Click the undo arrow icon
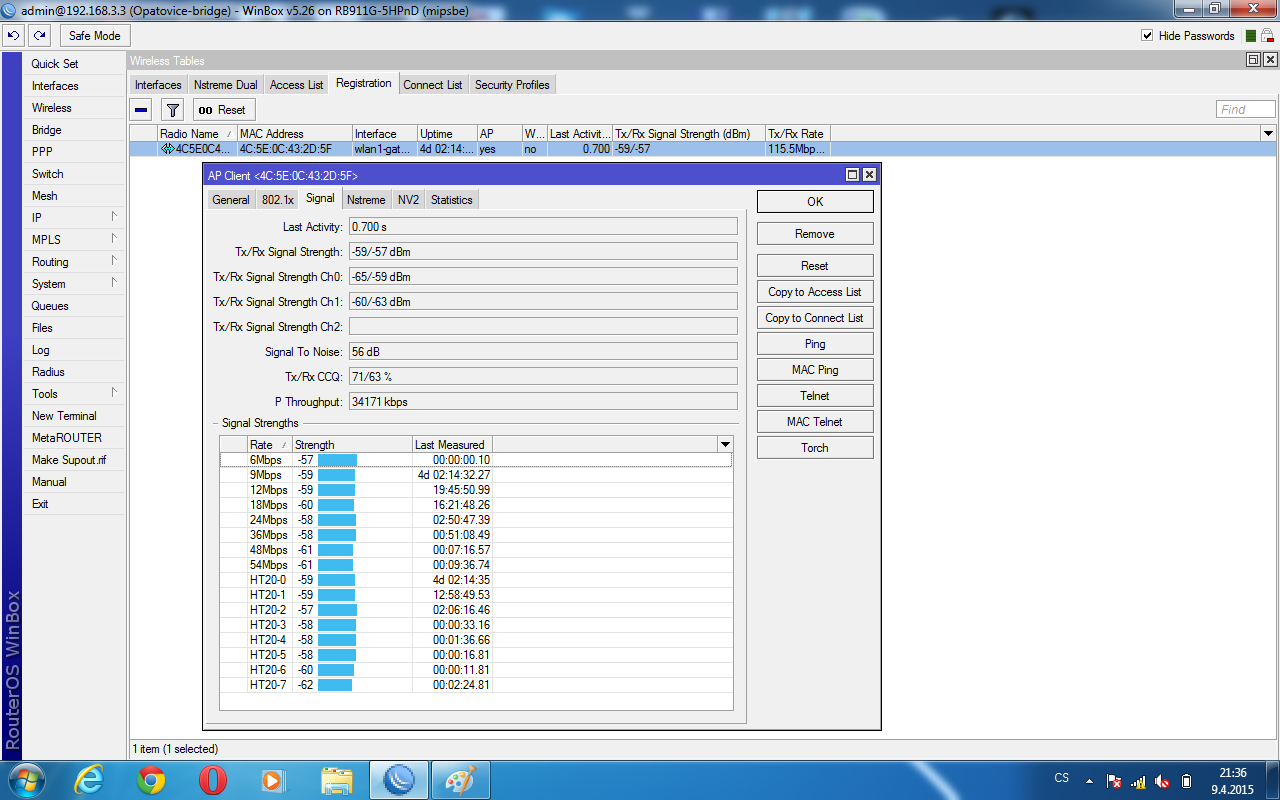Viewport: 1280px width, 800px height. (13, 36)
